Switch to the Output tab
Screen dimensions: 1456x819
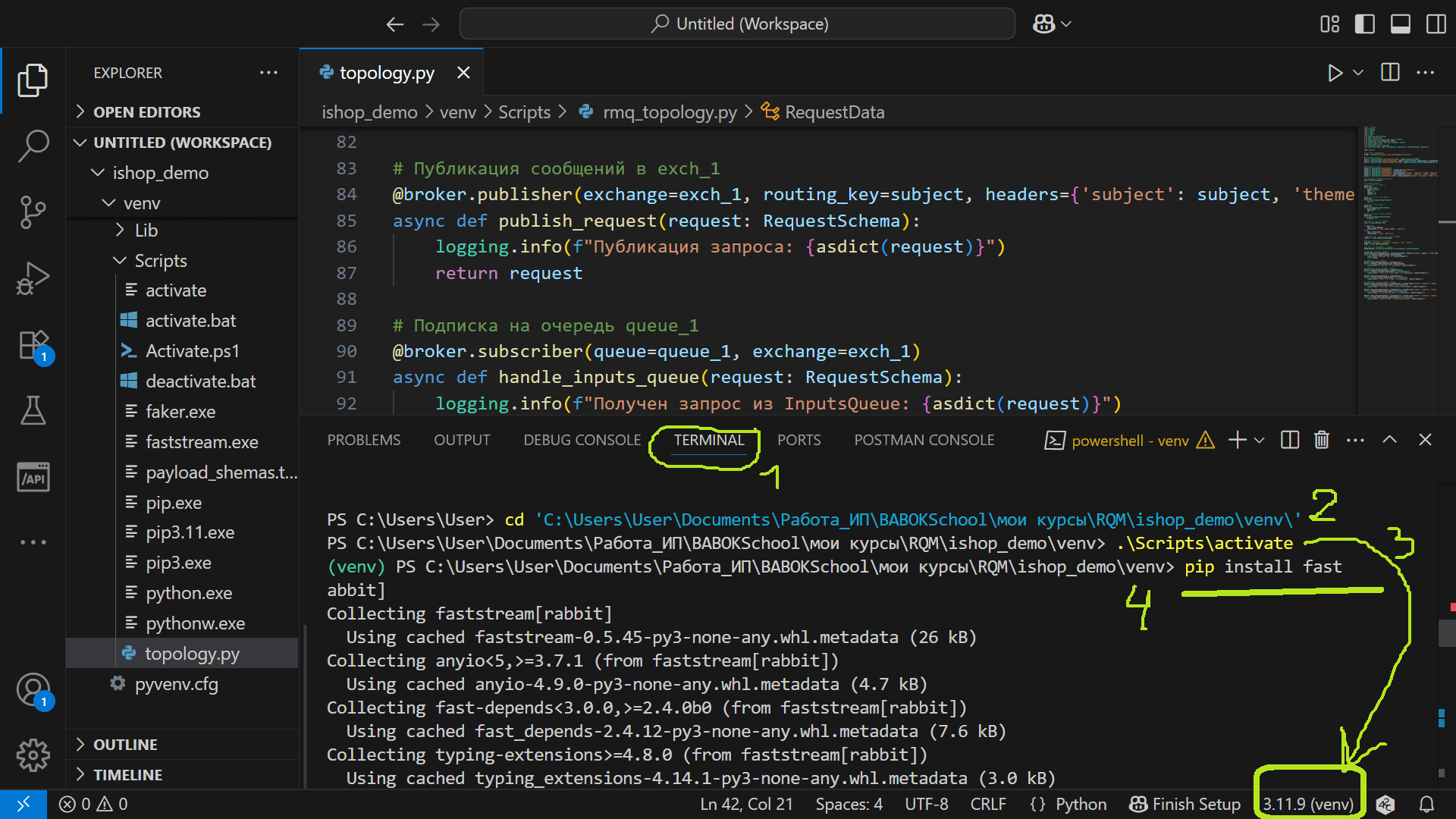(462, 440)
